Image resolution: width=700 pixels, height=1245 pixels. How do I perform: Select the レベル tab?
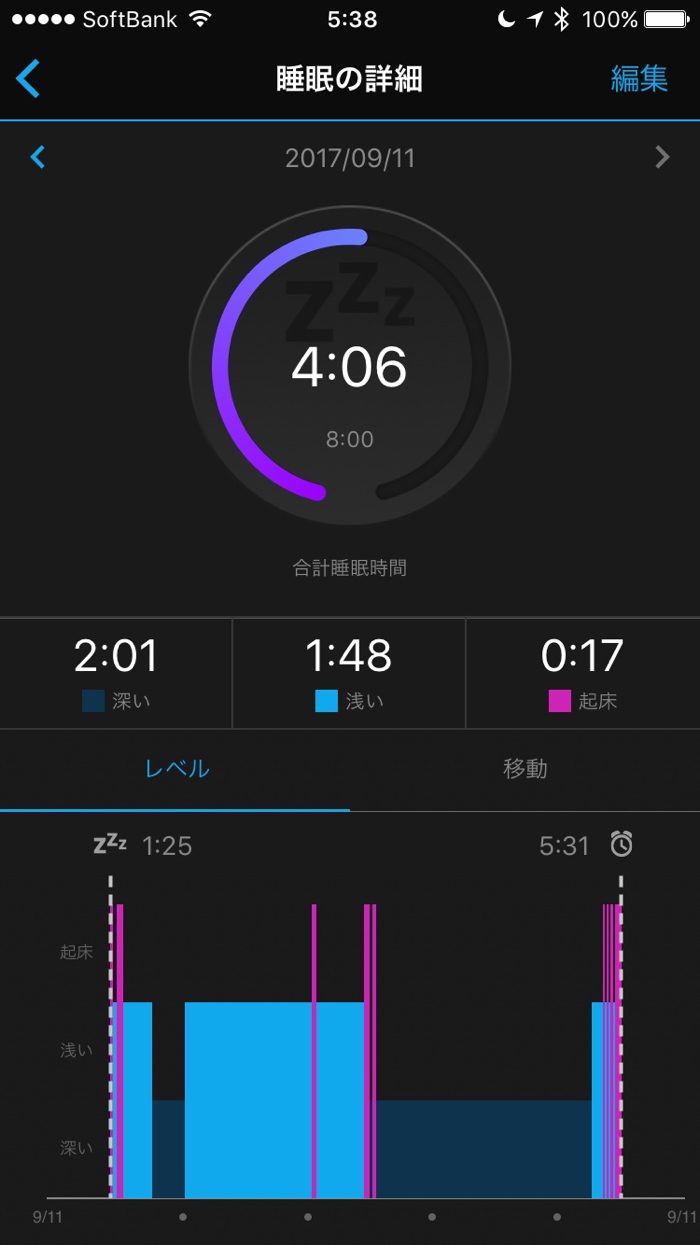pos(176,769)
